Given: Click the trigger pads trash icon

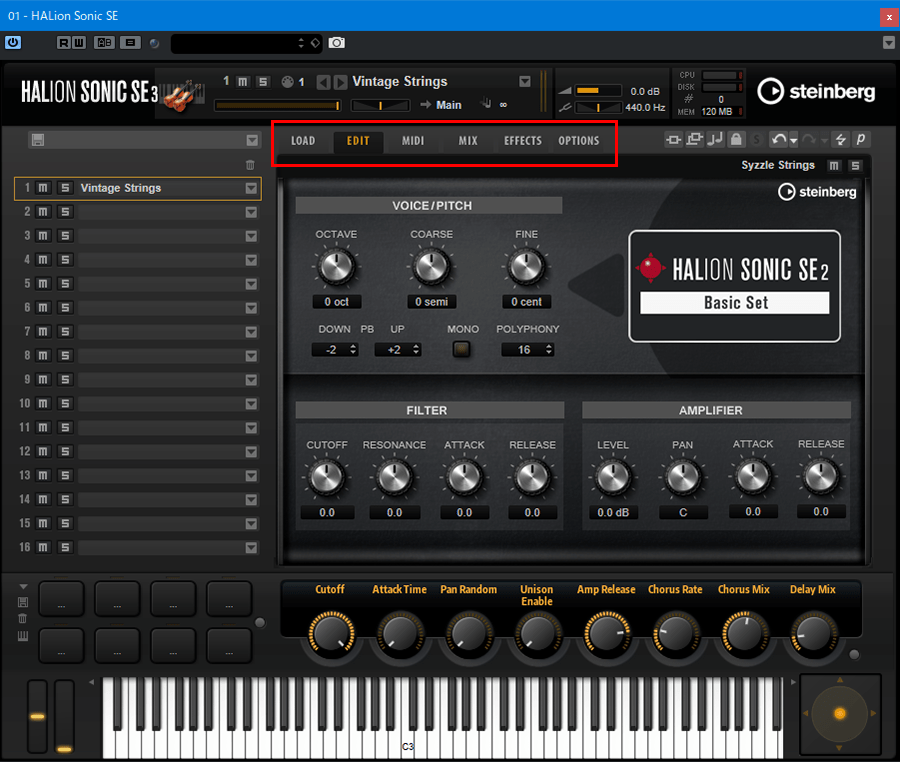Looking at the screenshot, I should click(23, 619).
